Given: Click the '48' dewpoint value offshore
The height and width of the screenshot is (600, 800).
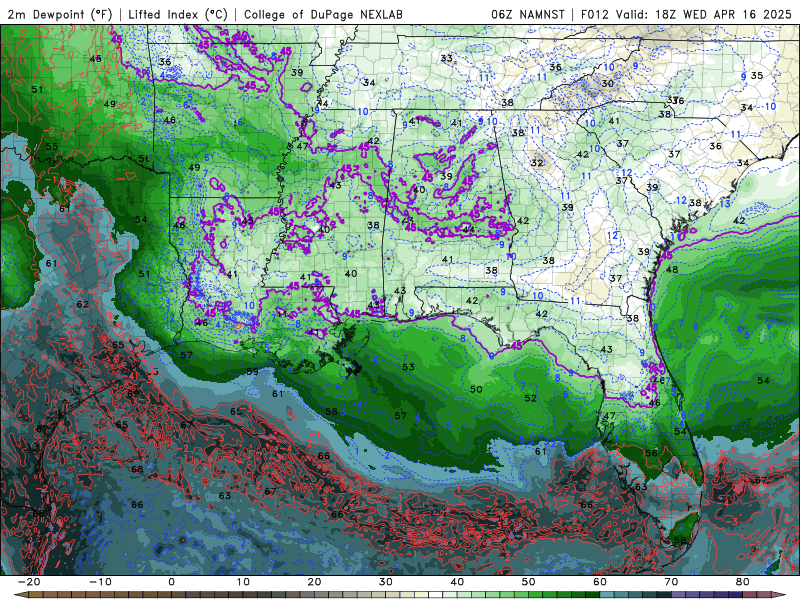Looking at the screenshot, I should point(672,269).
